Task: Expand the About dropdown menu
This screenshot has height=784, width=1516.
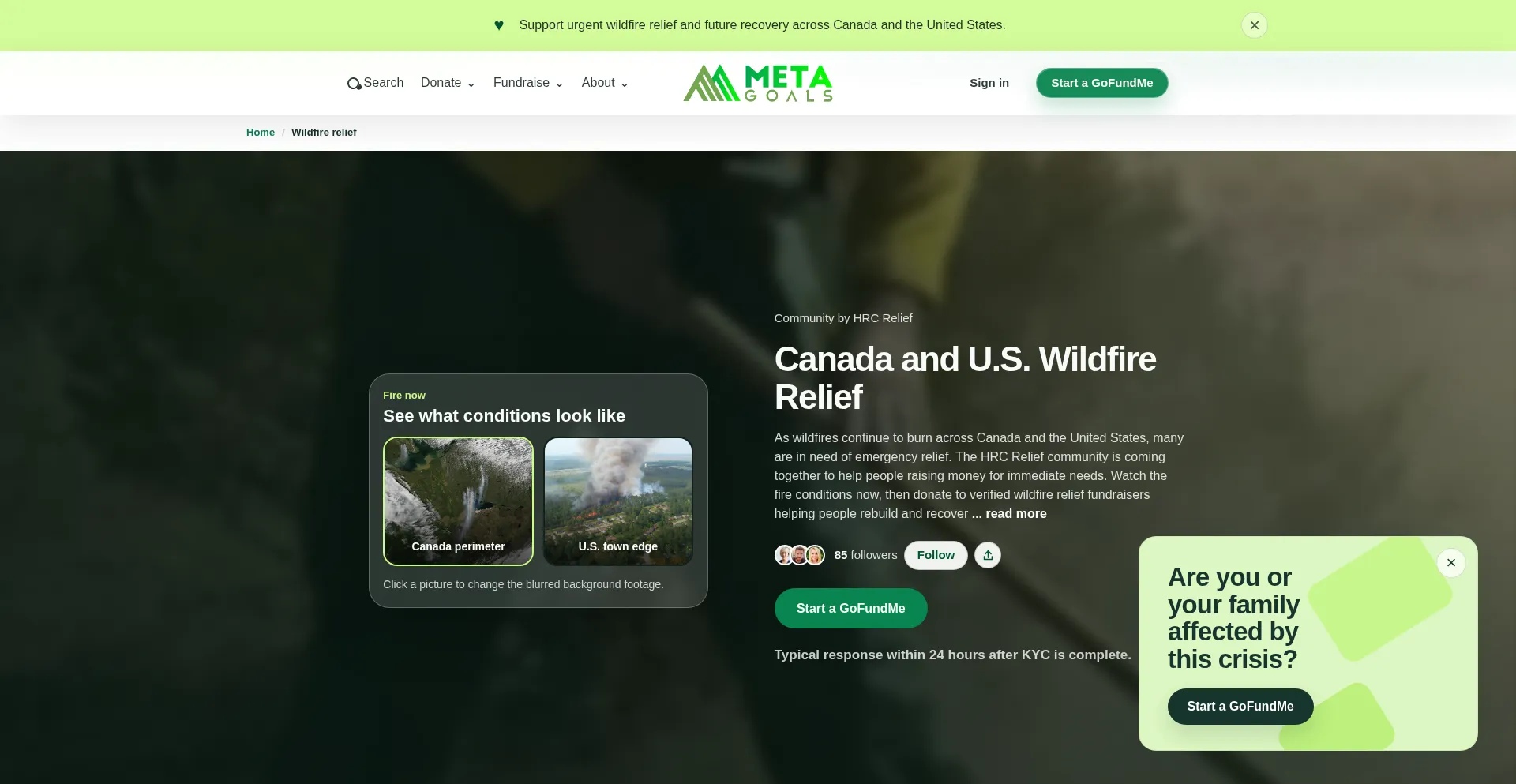Action: pos(605,83)
